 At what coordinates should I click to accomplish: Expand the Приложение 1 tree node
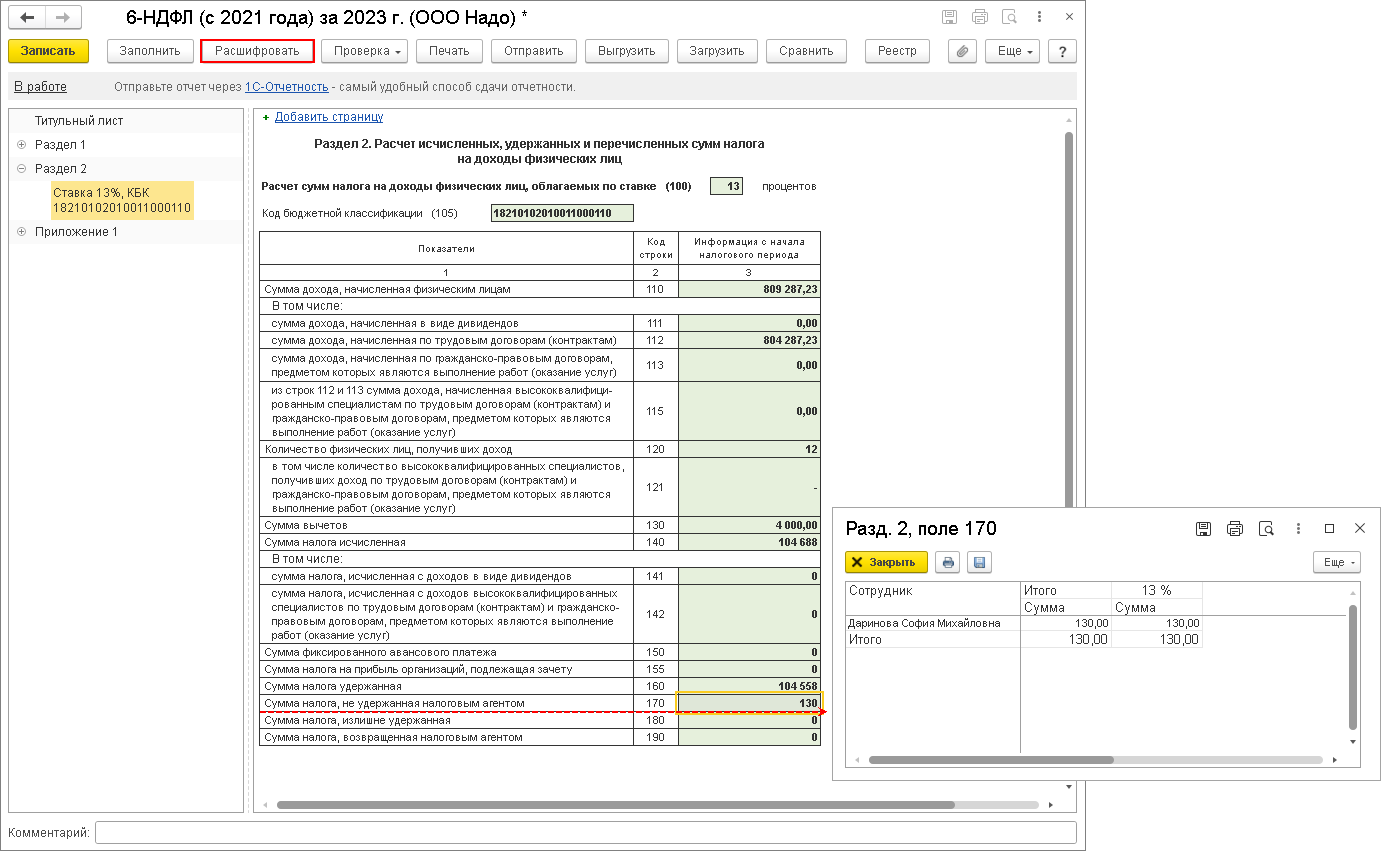(x=21, y=232)
